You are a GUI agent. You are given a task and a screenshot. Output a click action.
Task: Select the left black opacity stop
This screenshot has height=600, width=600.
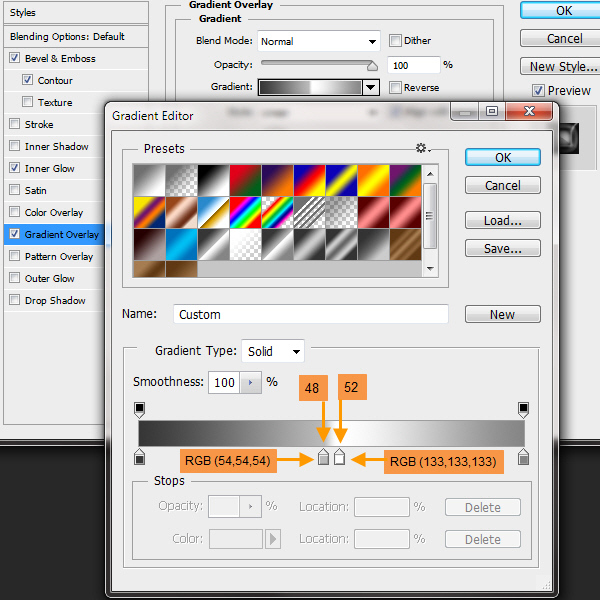pos(139,409)
